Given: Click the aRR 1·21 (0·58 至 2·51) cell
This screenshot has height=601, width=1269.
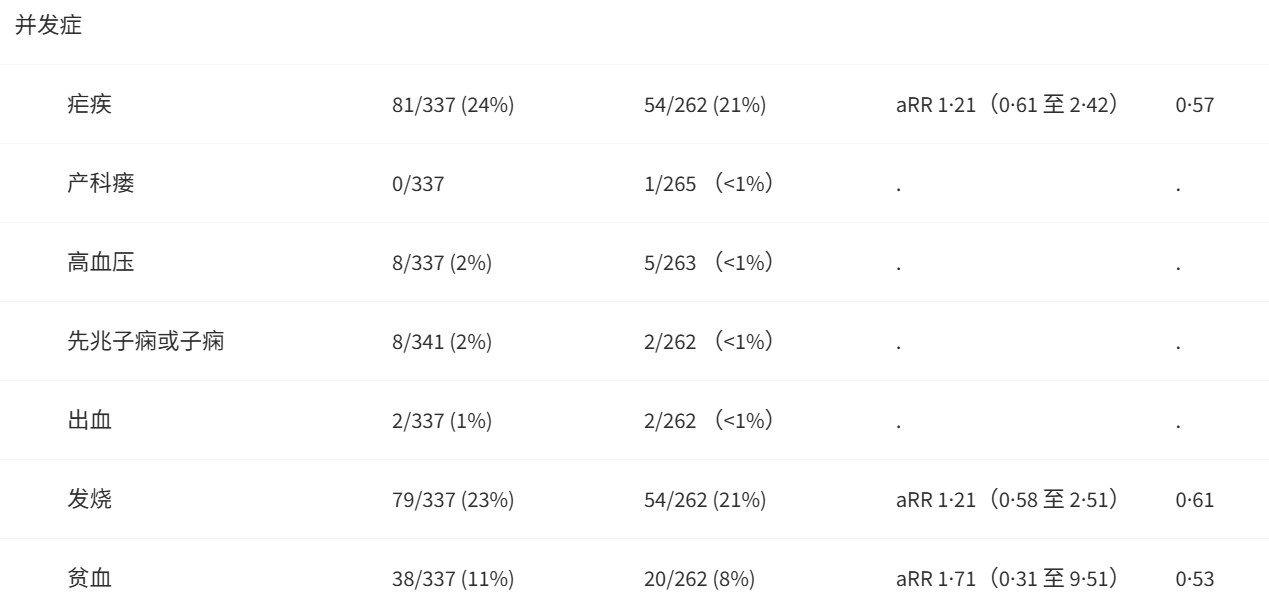Looking at the screenshot, I should [x=1007, y=501].
